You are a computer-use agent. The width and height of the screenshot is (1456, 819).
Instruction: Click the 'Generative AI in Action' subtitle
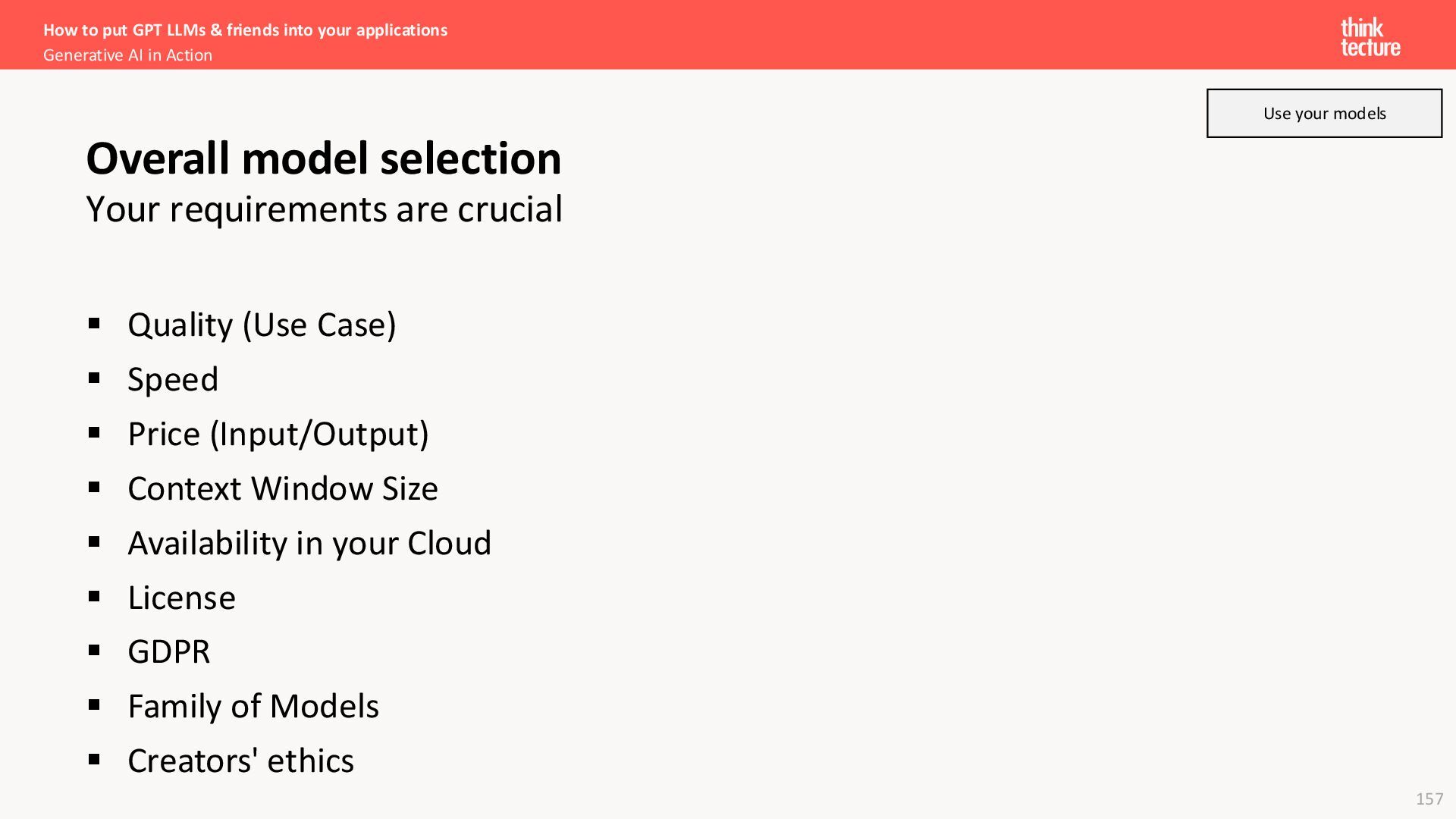127,55
